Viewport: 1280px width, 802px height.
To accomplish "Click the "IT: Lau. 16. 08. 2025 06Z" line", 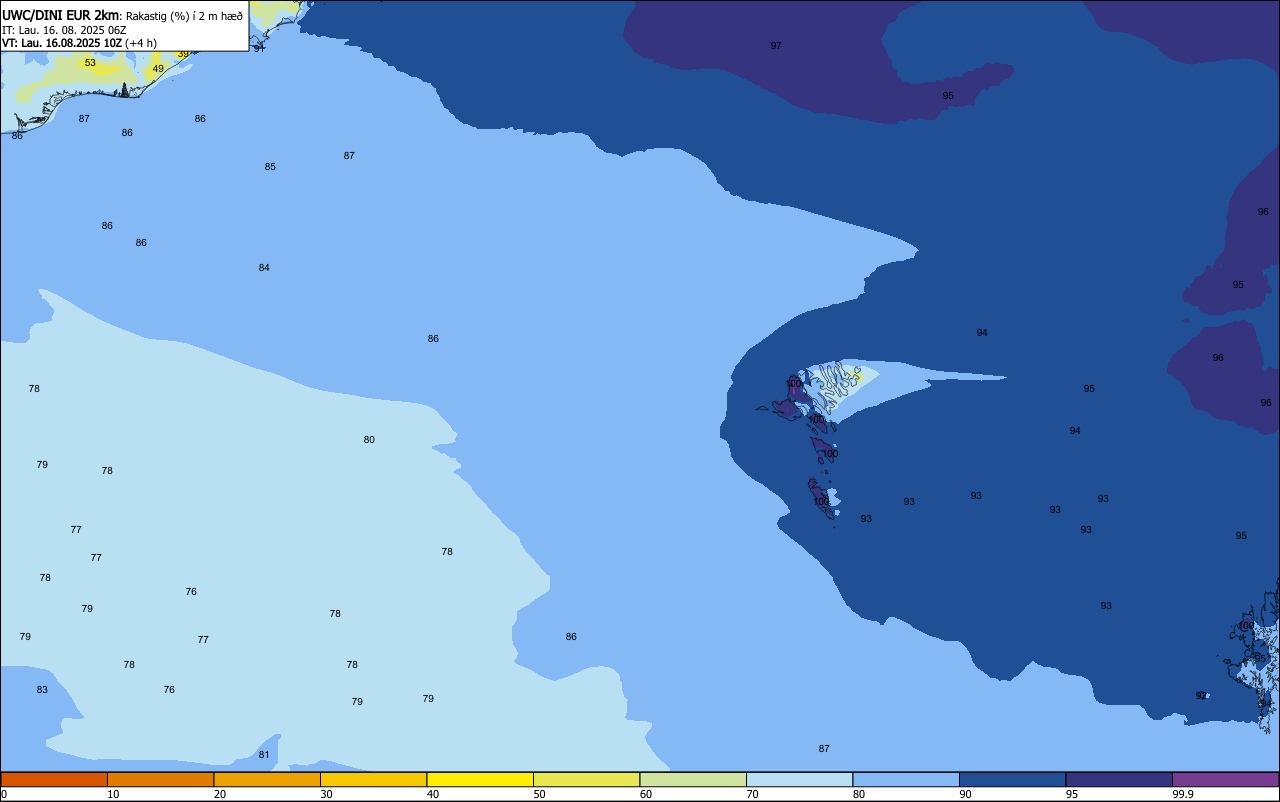I will tap(64, 30).
